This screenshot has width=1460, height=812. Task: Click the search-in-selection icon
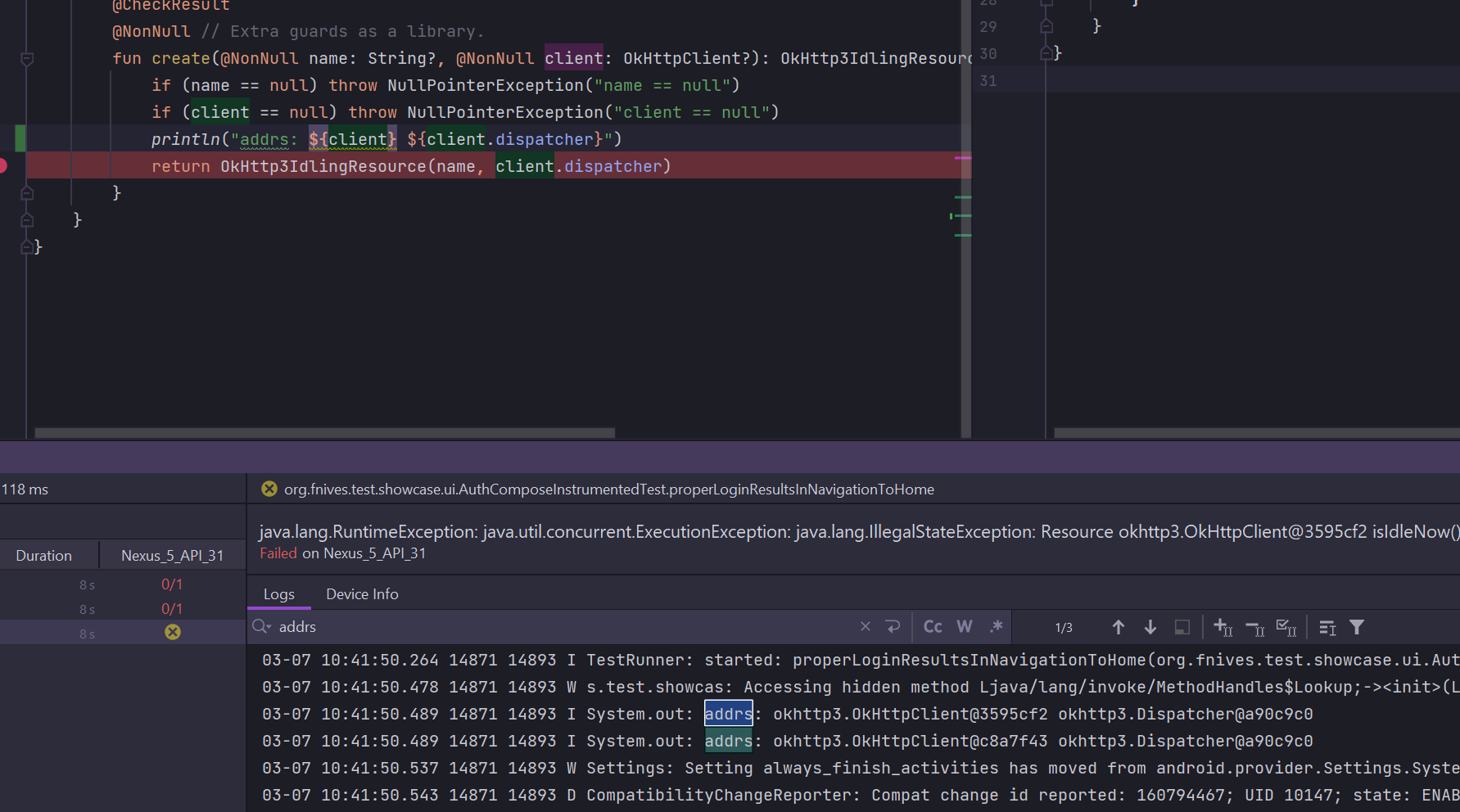pyautogui.click(x=1182, y=627)
